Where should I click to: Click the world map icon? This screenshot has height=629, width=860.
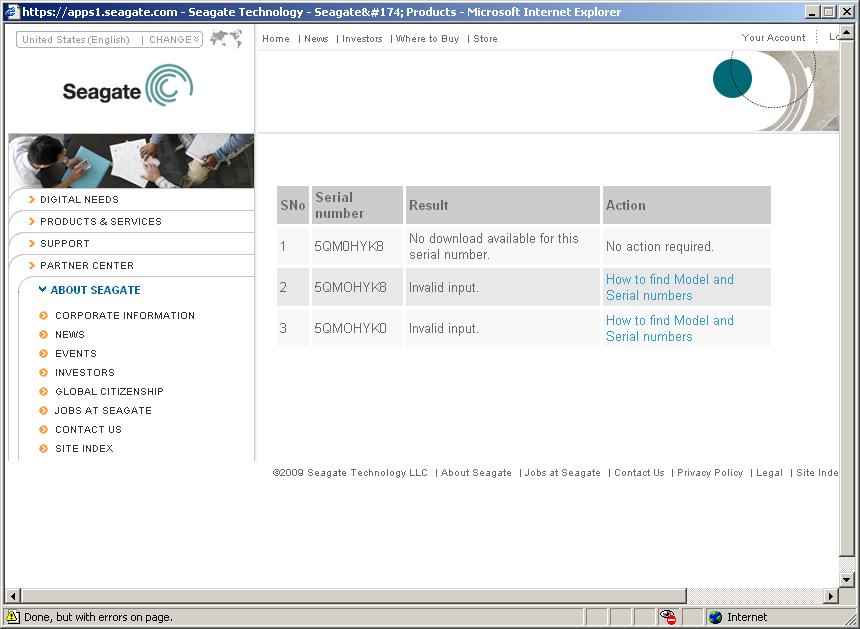[x=227, y=38]
